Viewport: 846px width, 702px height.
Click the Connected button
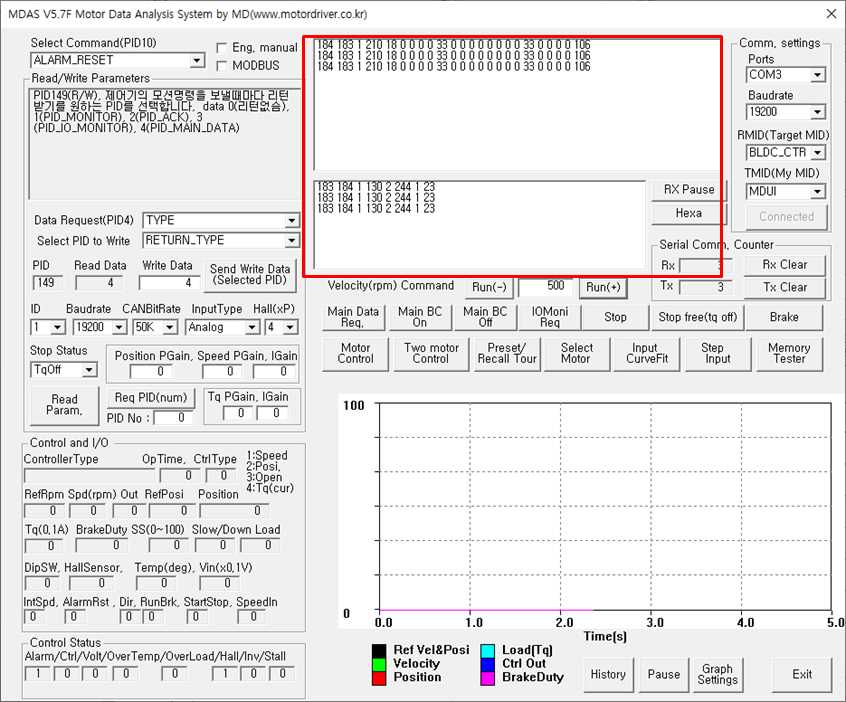pos(787,217)
